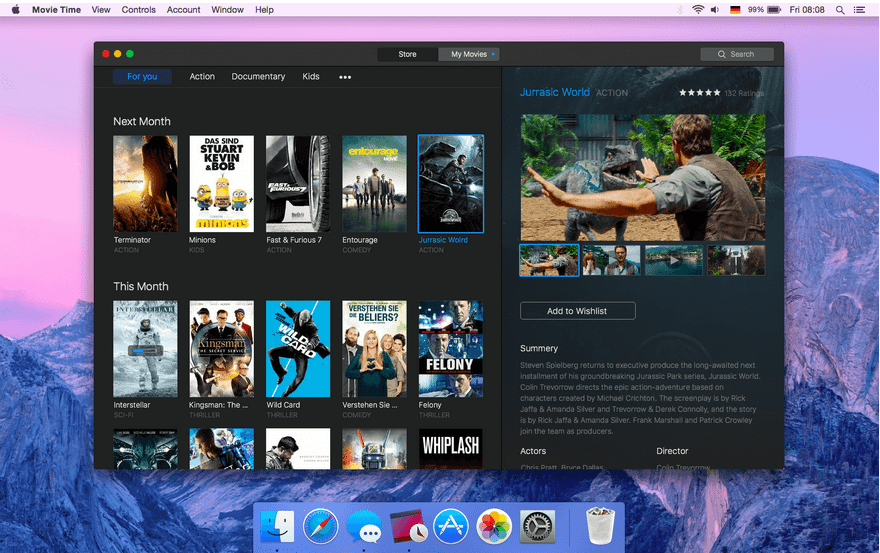Open the Window menu
880x553 pixels.
227,10
